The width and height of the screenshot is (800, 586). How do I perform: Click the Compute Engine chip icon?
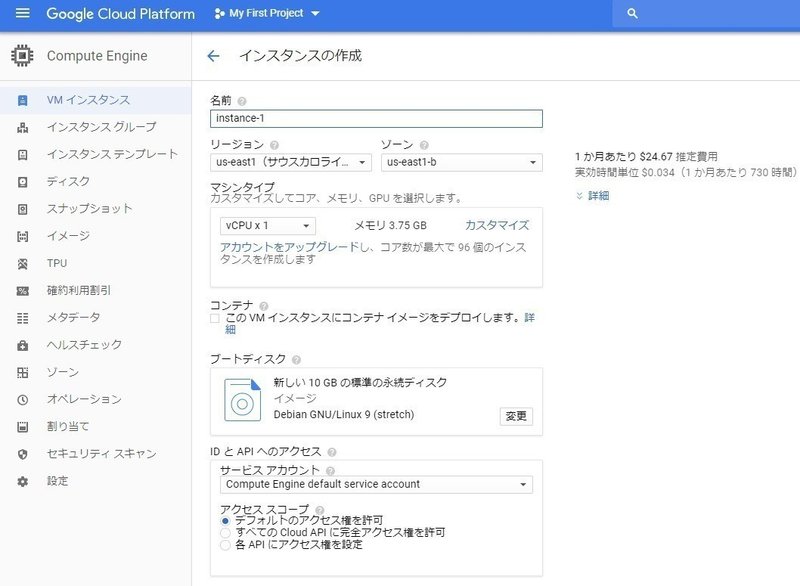[x=22, y=56]
